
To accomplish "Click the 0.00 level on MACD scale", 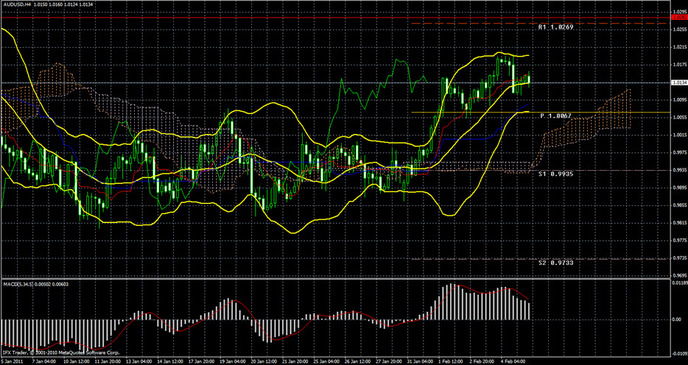I will pos(677,319).
